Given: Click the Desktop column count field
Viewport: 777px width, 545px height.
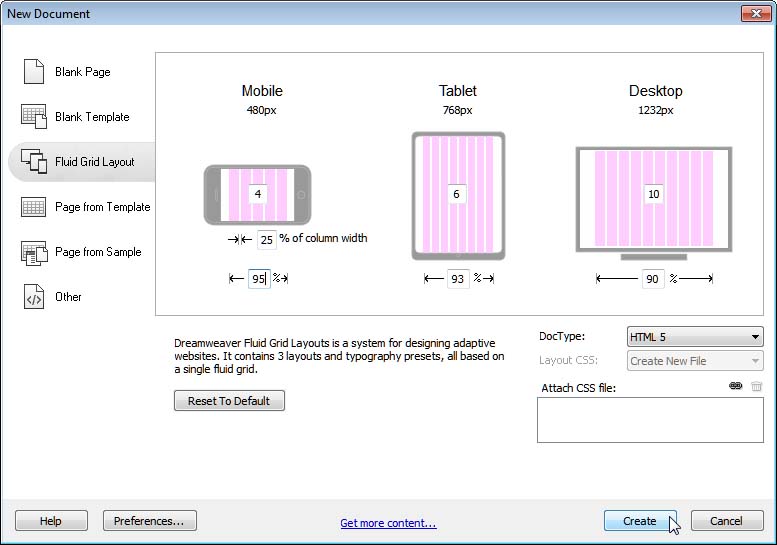Looking at the screenshot, I should pyautogui.click(x=653, y=194).
